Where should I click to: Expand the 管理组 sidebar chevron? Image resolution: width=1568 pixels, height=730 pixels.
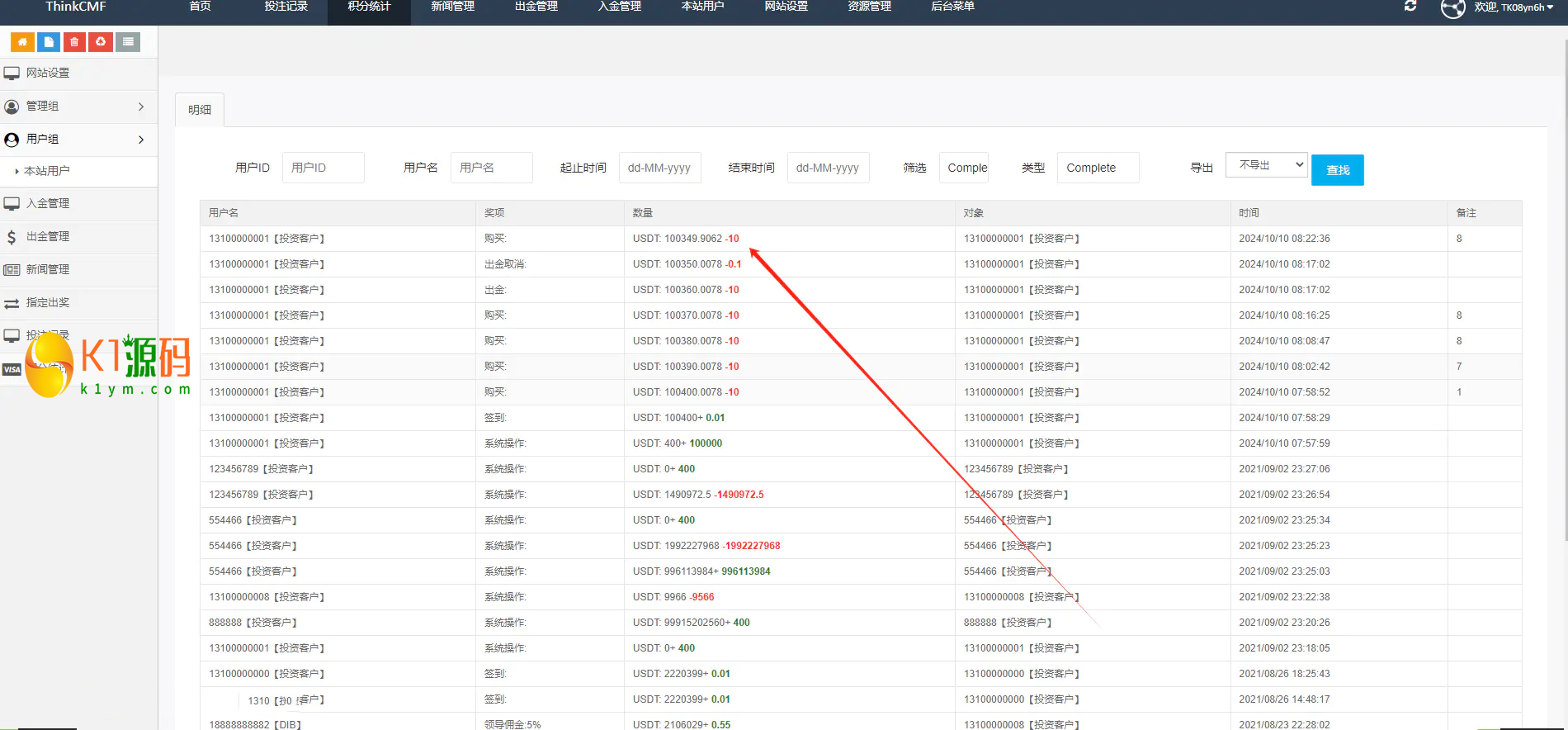pos(141,107)
